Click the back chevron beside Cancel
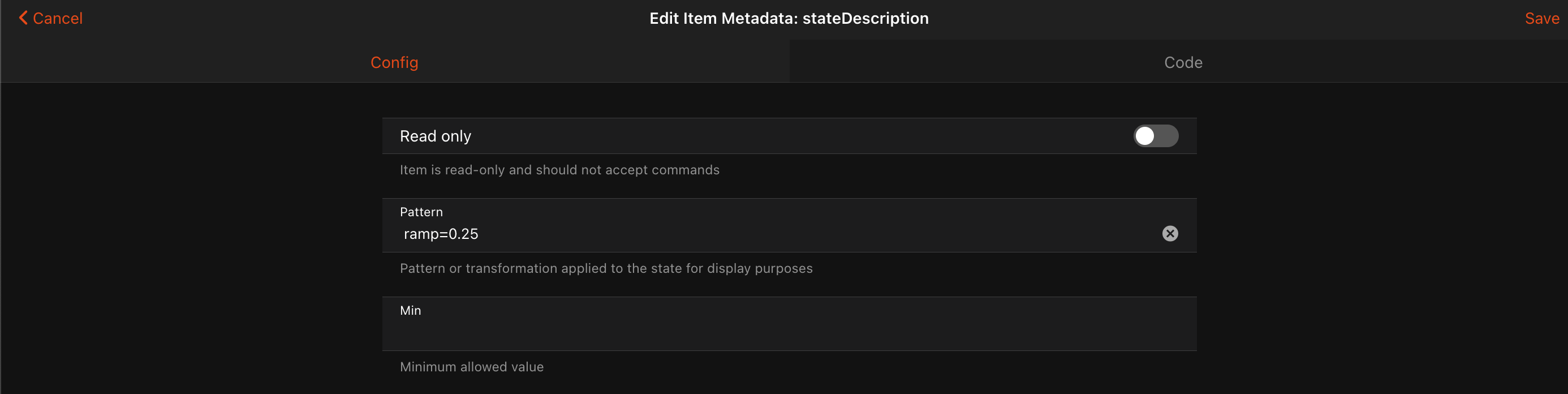The height and width of the screenshot is (394, 1568). 23,18
